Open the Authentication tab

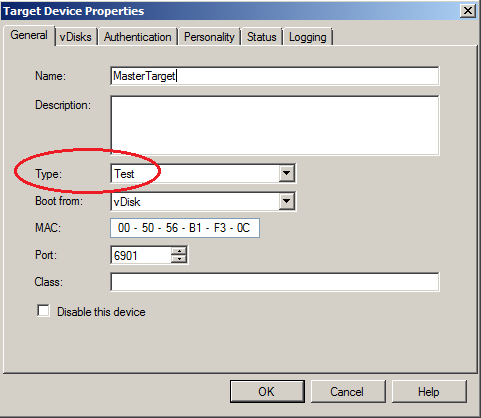coord(138,37)
